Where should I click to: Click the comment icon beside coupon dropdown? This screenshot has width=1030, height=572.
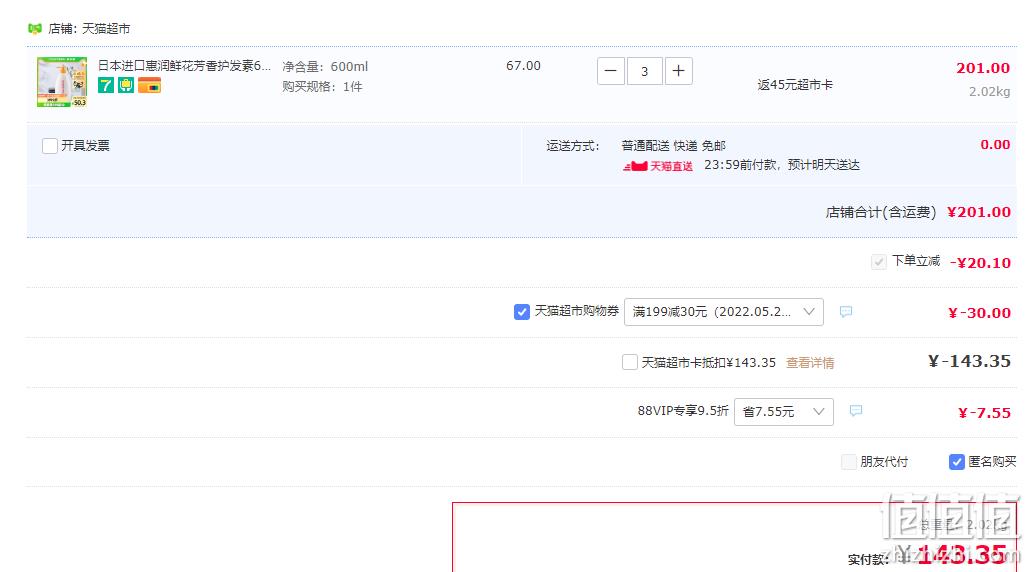846,311
